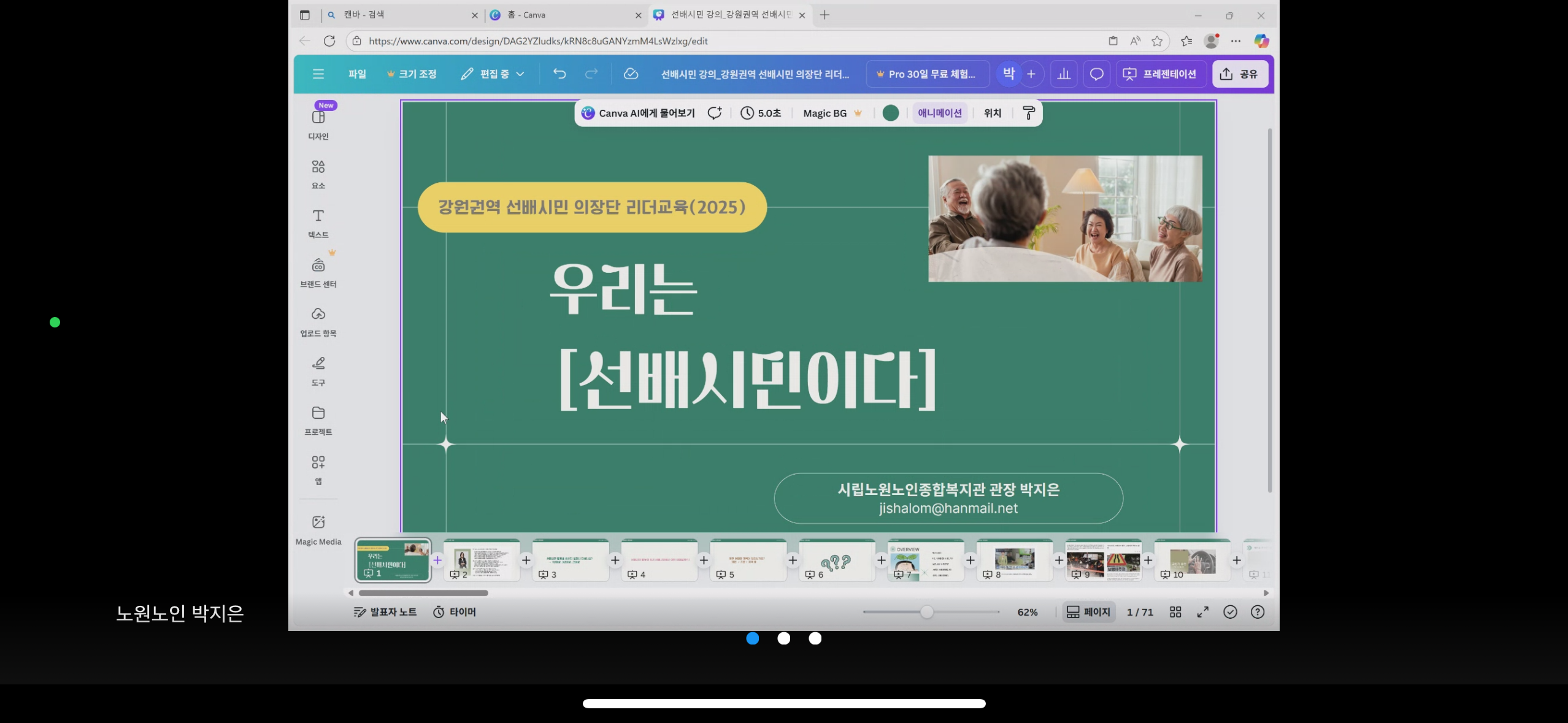Viewport: 1568px width, 723px height.
Task: Click the copy style paint roller icon
Action: point(1029,113)
